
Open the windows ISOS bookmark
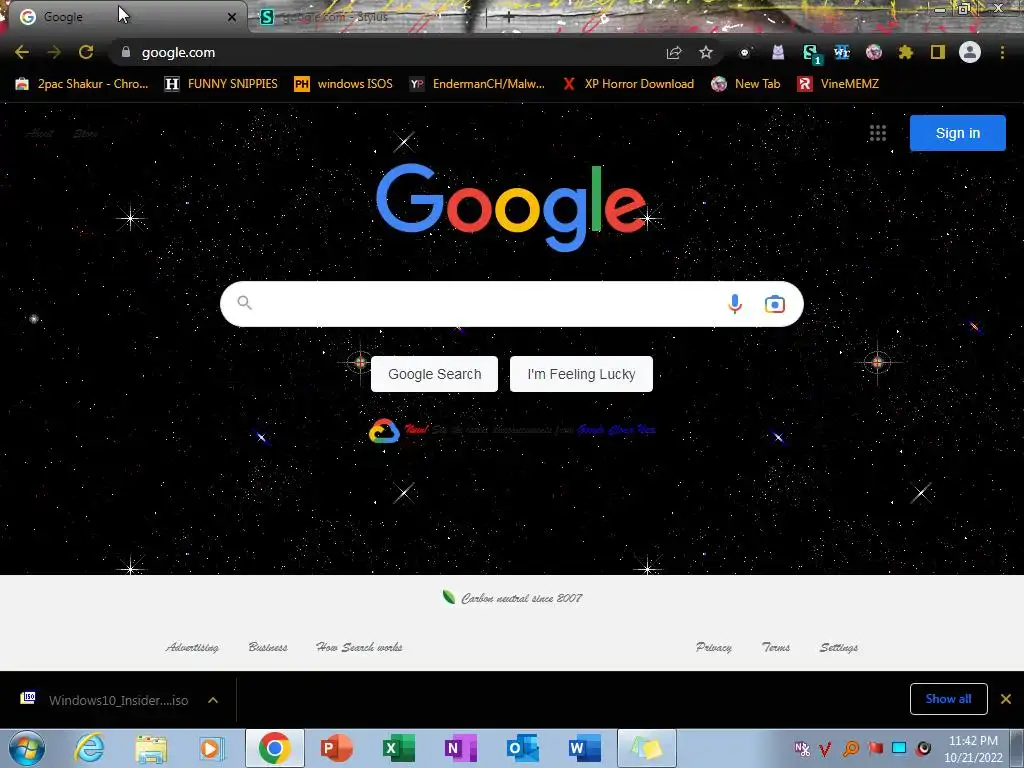click(x=344, y=84)
